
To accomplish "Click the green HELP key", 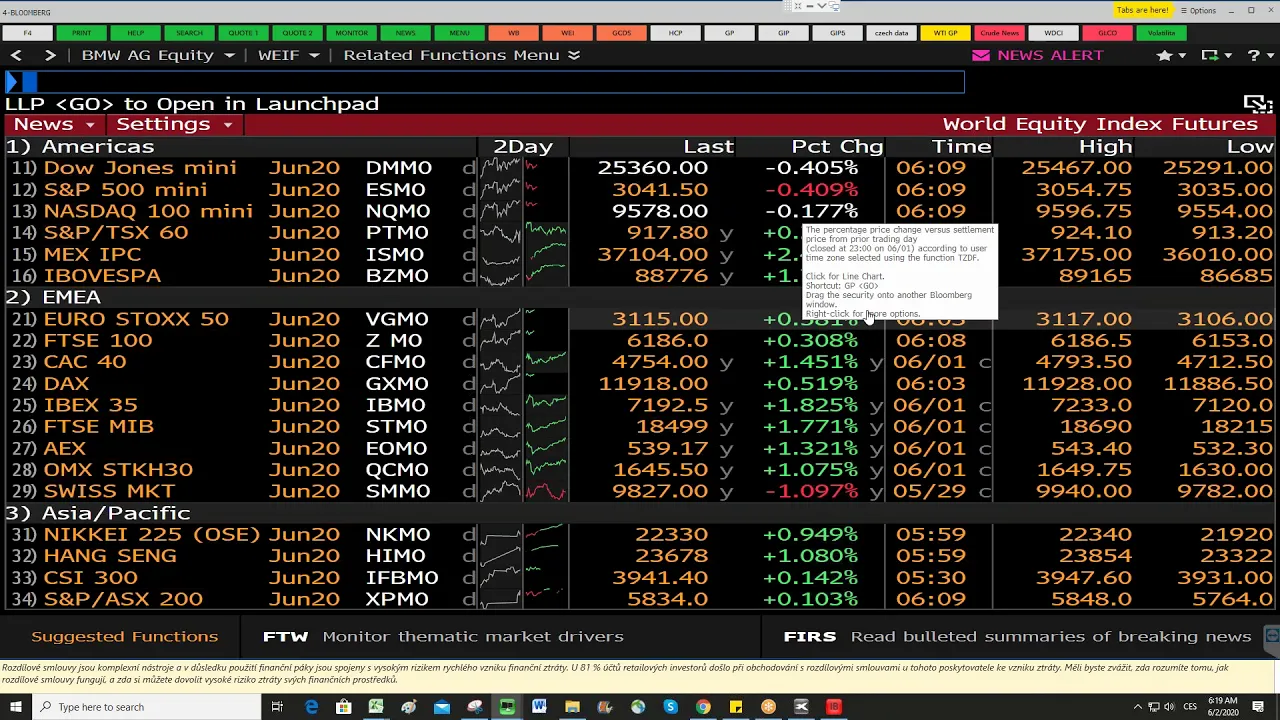I will tap(135, 33).
